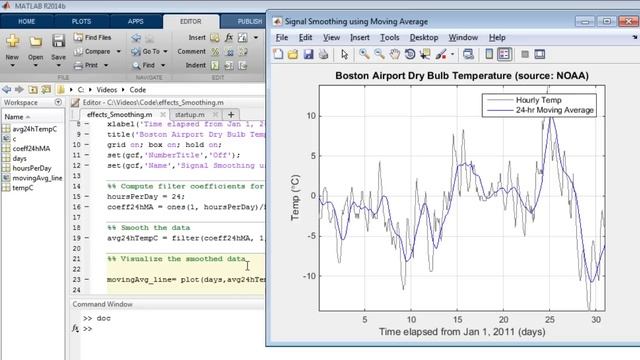Expand the Open dropdown arrow
Screen dimensions: 640x360
(x=36, y=66)
